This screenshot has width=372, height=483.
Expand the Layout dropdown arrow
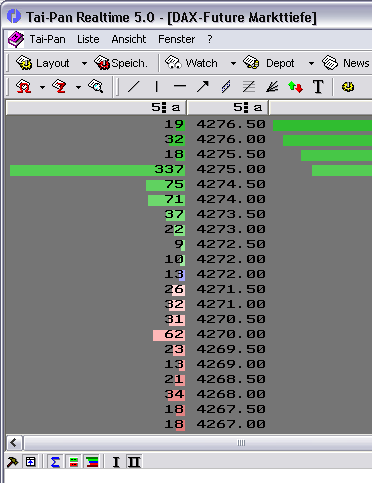pos(84,63)
